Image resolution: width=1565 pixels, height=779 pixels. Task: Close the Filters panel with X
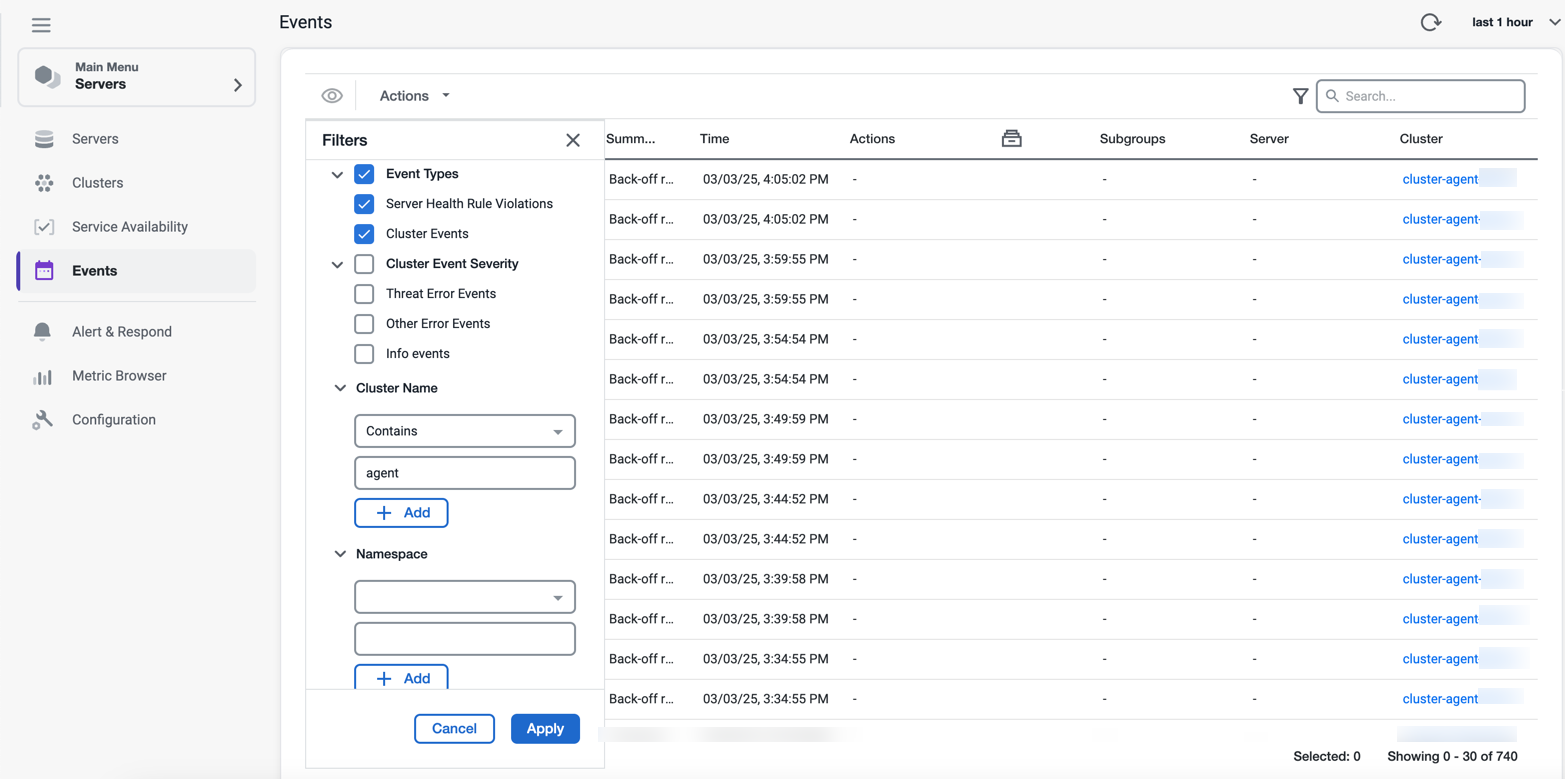573,140
